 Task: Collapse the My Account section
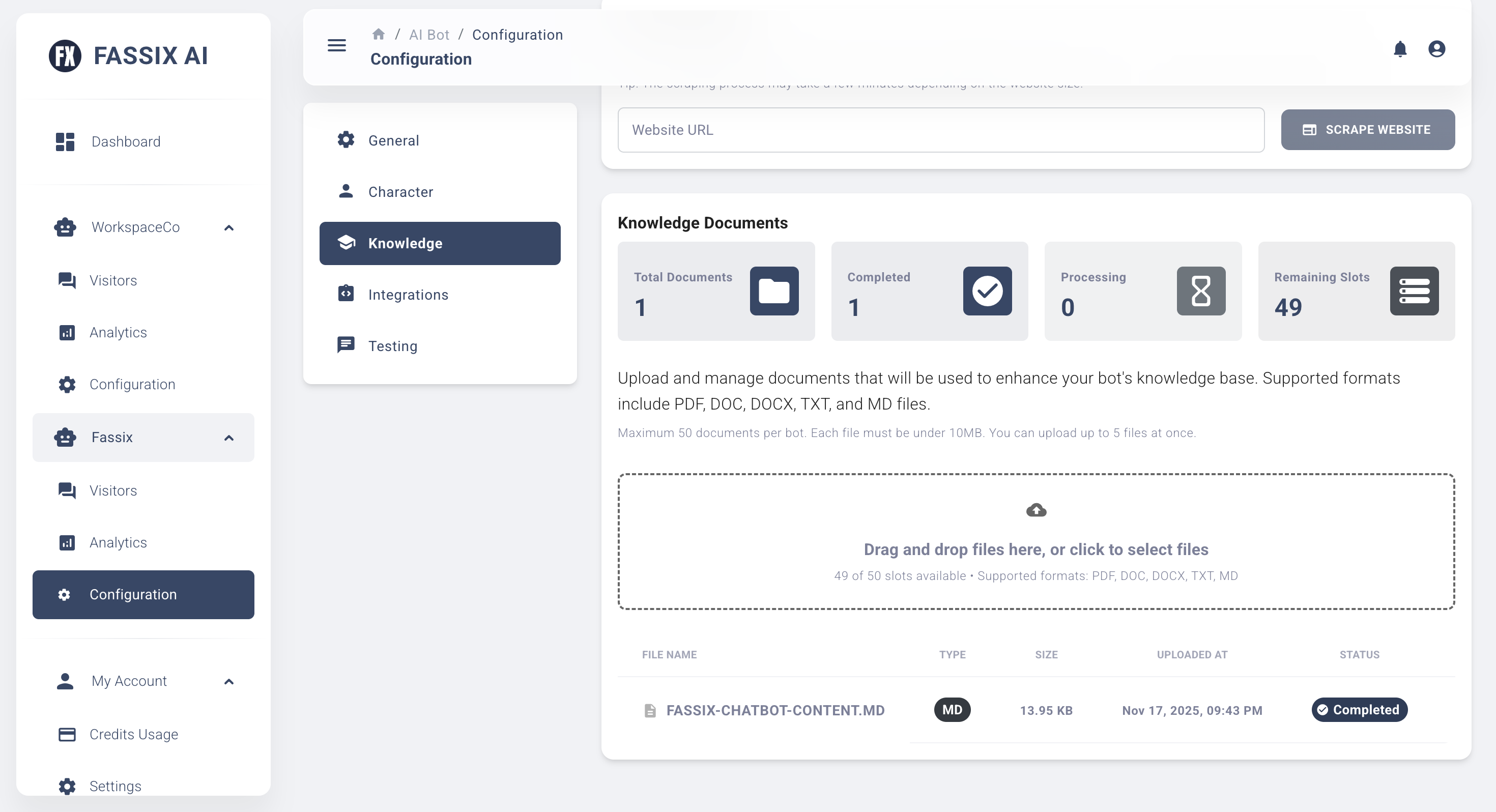(228, 681)
